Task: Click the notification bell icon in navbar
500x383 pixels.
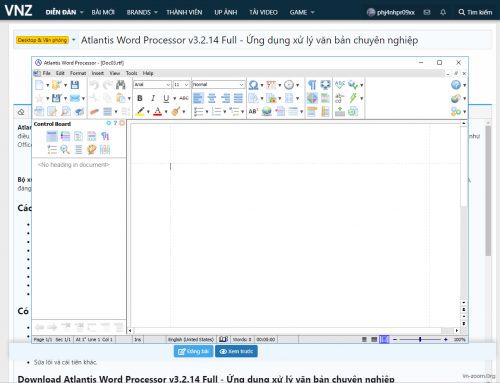Action: pyautogui.click(x=443, y=12)
